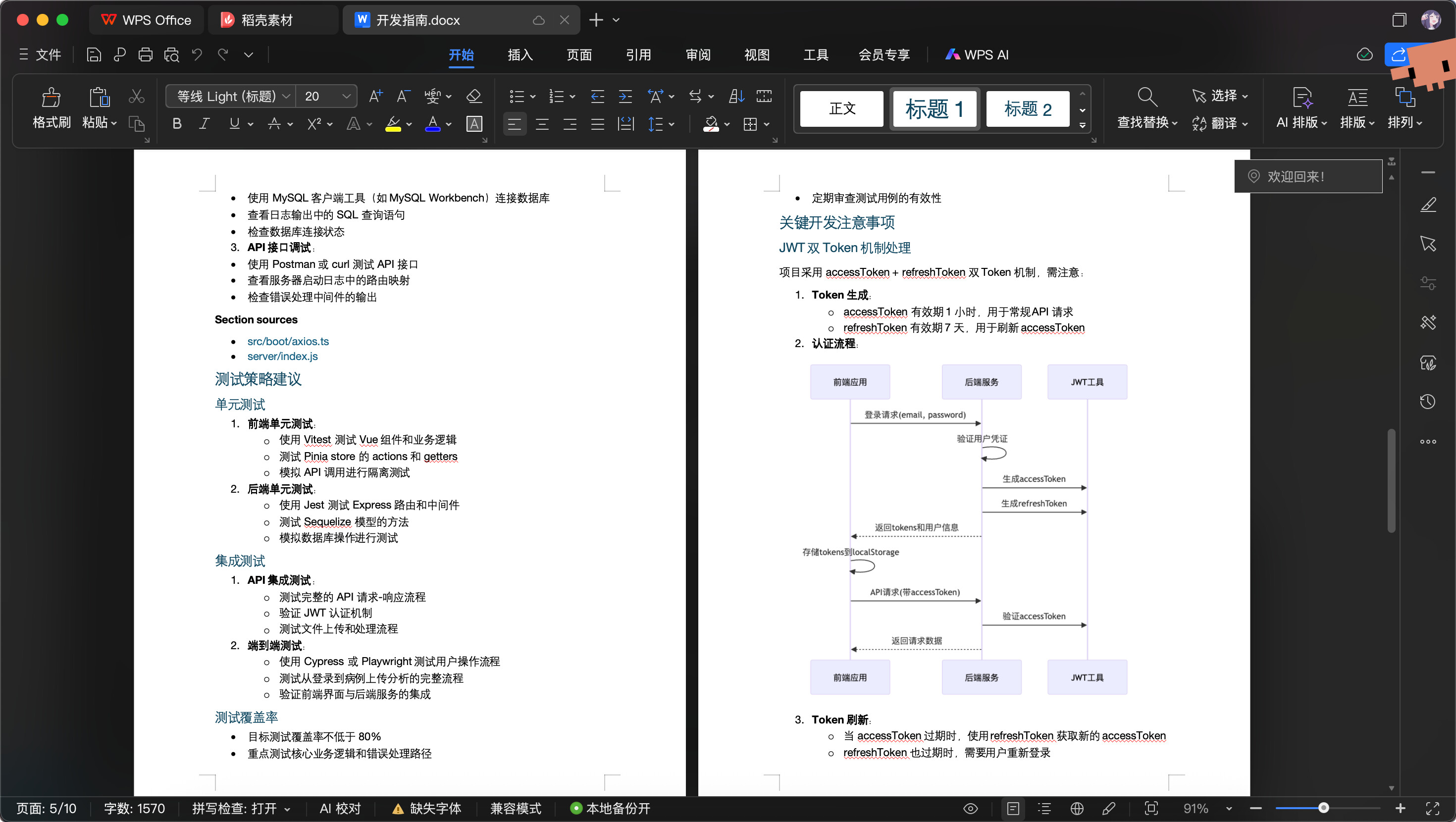Apply the 标题 2 style
The width and height of the screenshot is (1456, 822).
(1028, 108)
